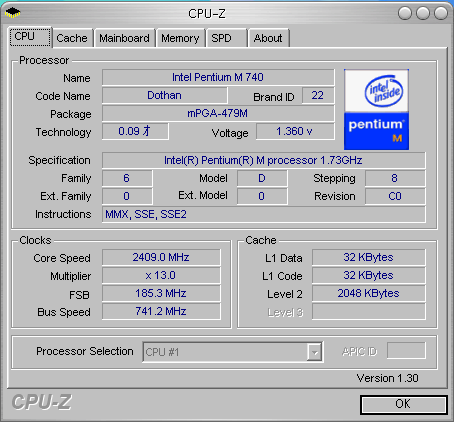This screenshot has height=422, width=454.
Task: Click the processor Name field
Action: 218,77
